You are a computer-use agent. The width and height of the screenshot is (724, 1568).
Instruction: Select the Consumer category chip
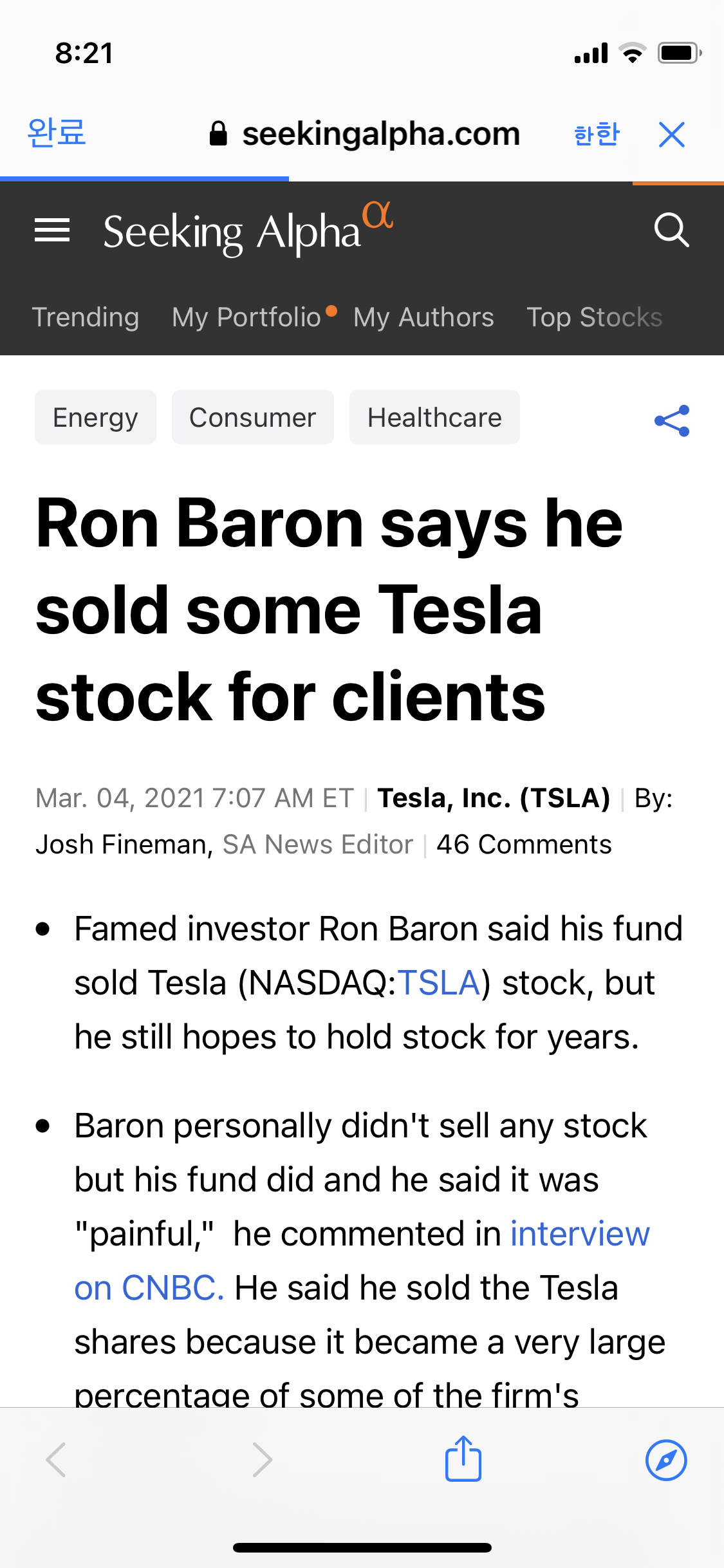coord(252,418)
